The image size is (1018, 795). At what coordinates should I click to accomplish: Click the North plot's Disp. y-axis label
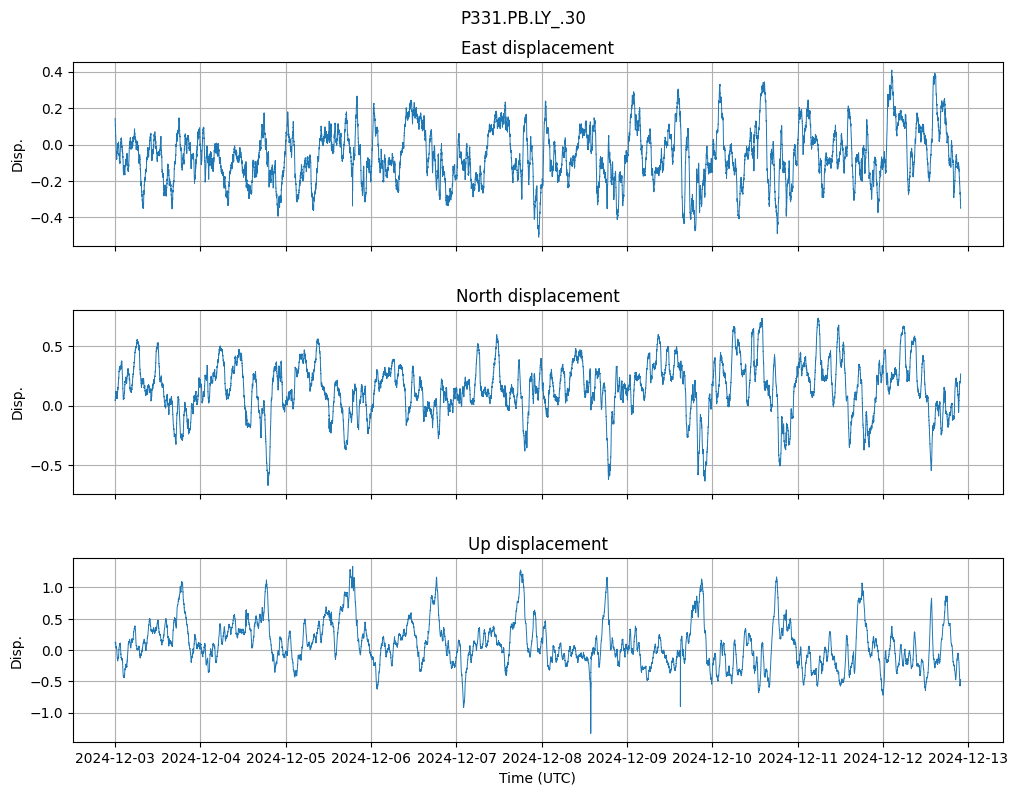17,402
